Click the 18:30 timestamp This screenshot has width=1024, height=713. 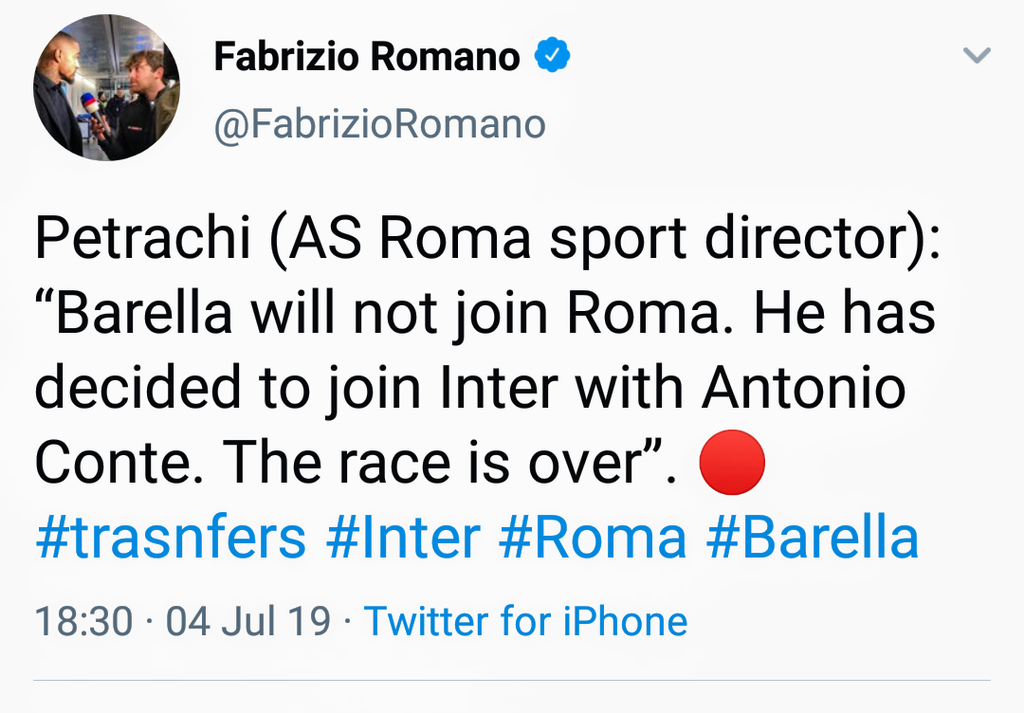click(x=84, y=620)
